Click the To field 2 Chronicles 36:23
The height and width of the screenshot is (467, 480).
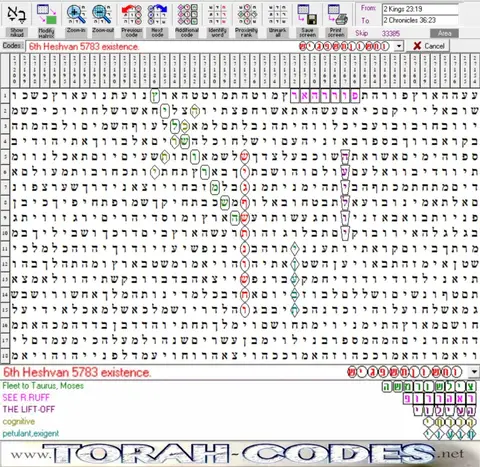pyautogui.click(x=420, y=20)
